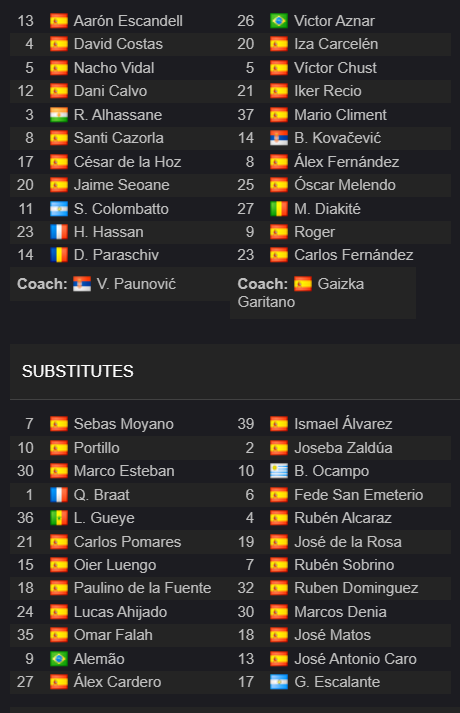This screenshot has width=460, height=713.
Task: Click Brazil flag beside Alemão
Action: [x=59, y=659]
